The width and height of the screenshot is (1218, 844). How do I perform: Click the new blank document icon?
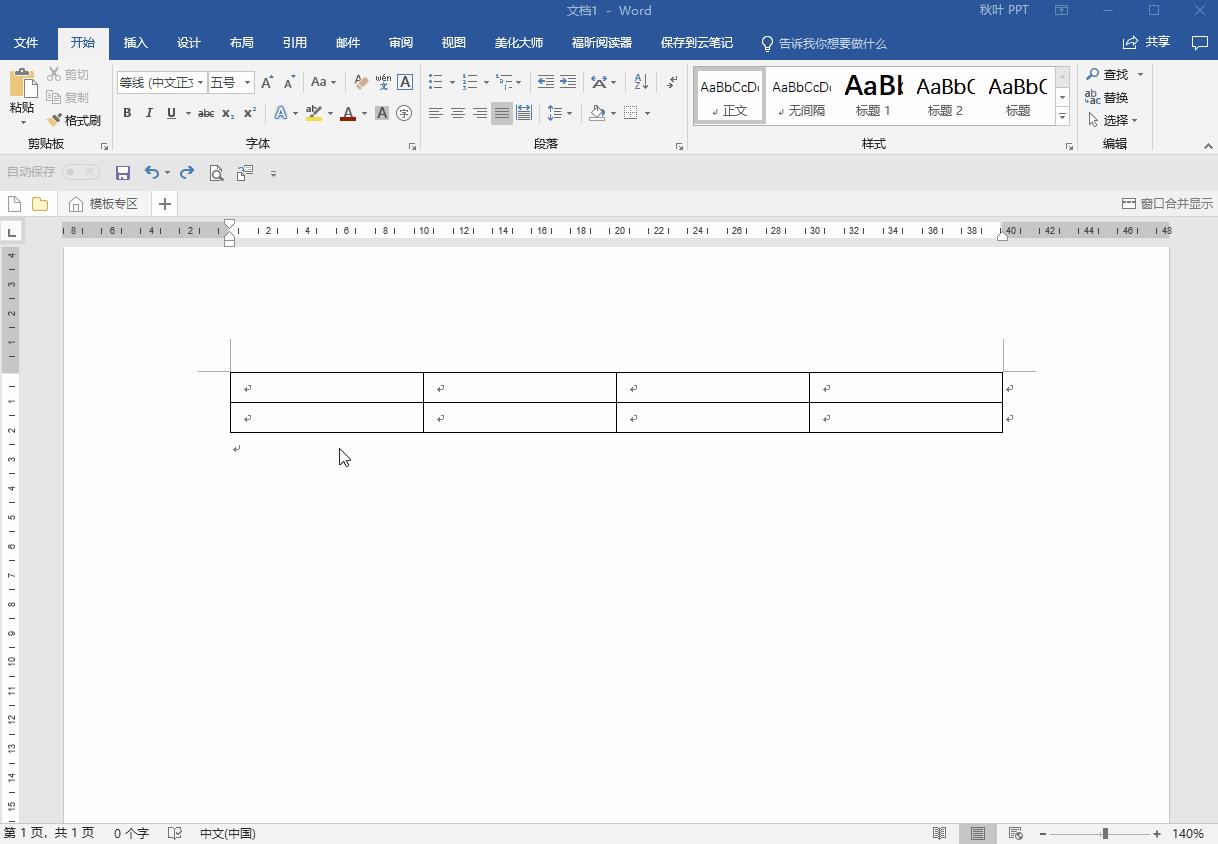click(14, 204)
